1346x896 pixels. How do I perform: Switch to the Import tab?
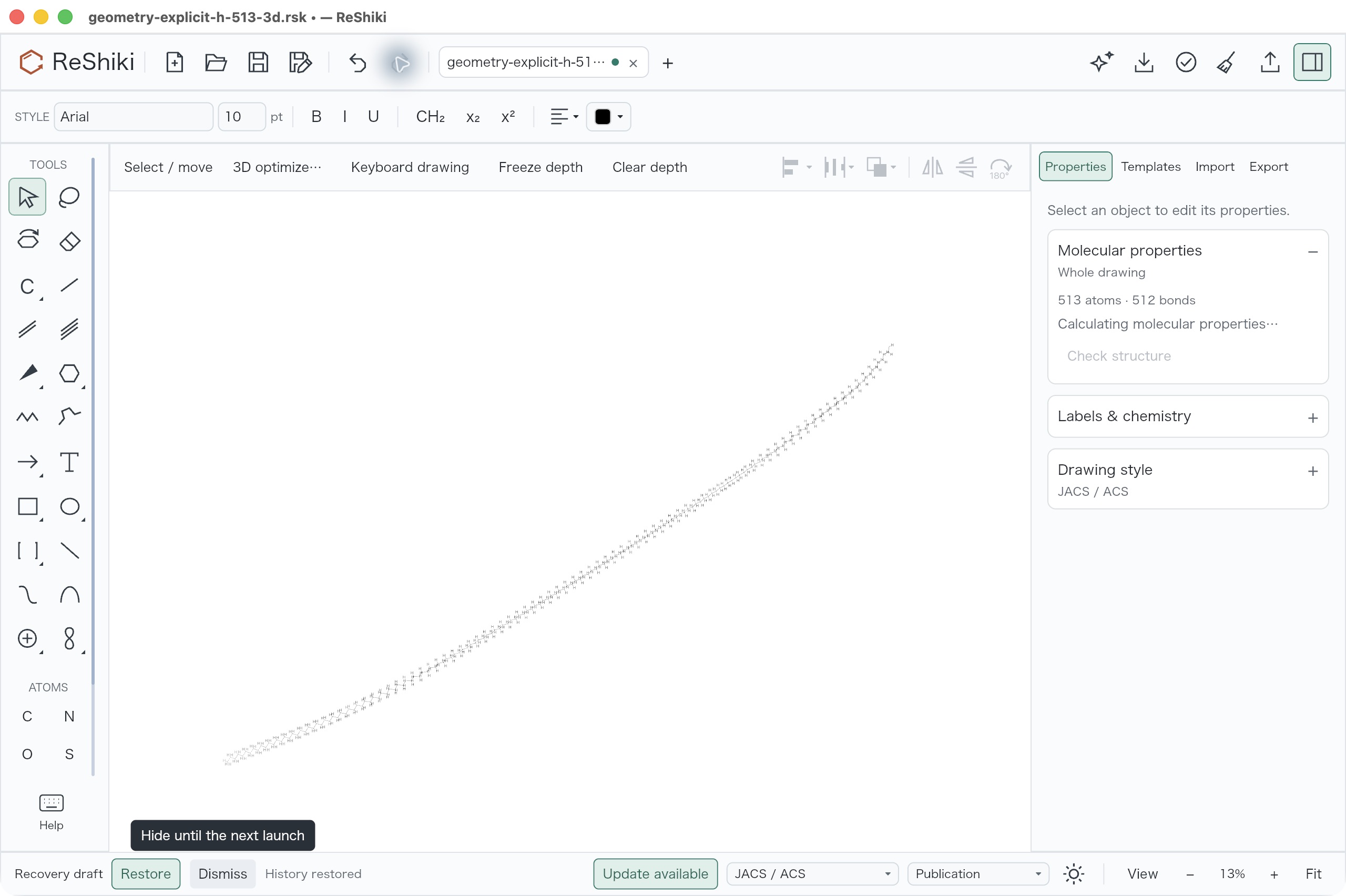pyautogui.click(x=1214, y=166)
